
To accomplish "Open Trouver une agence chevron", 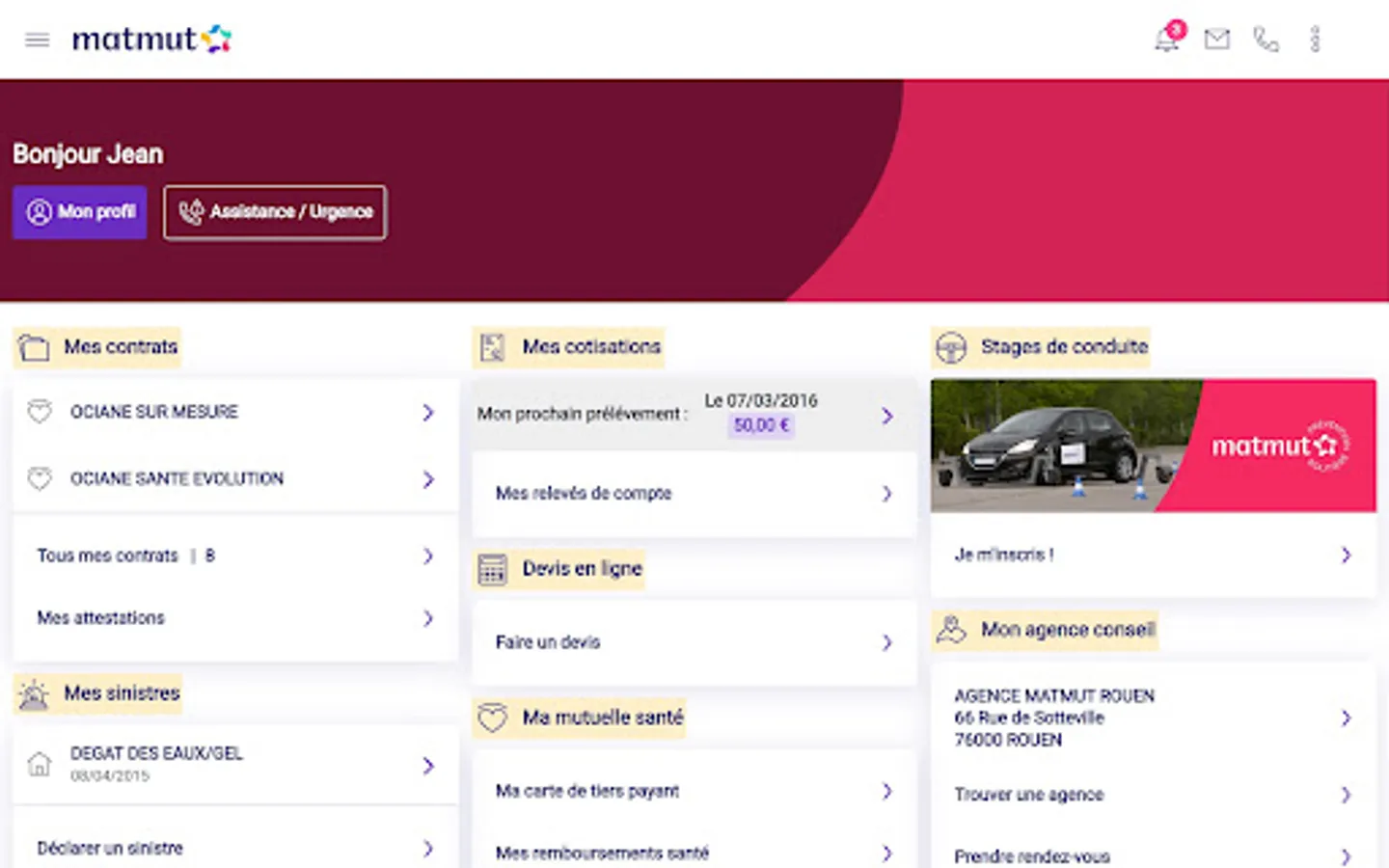I will 1346,795.
